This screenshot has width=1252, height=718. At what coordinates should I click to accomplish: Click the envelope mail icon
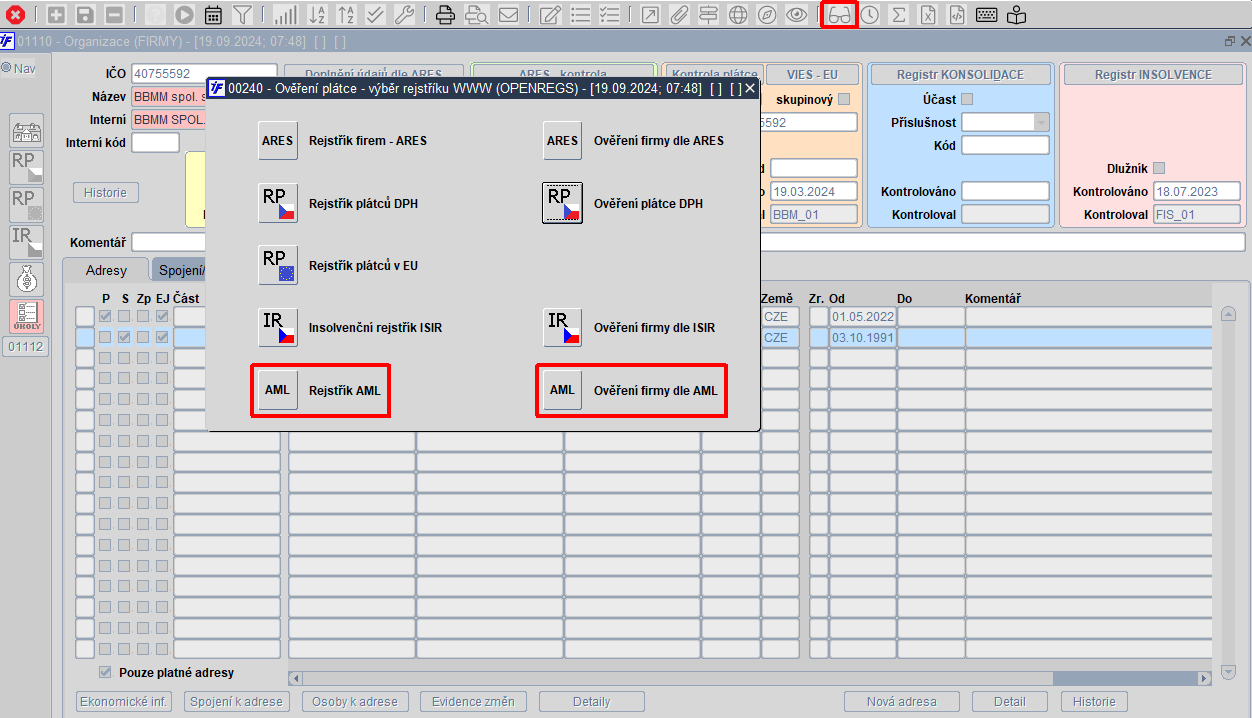coord(508,15)
